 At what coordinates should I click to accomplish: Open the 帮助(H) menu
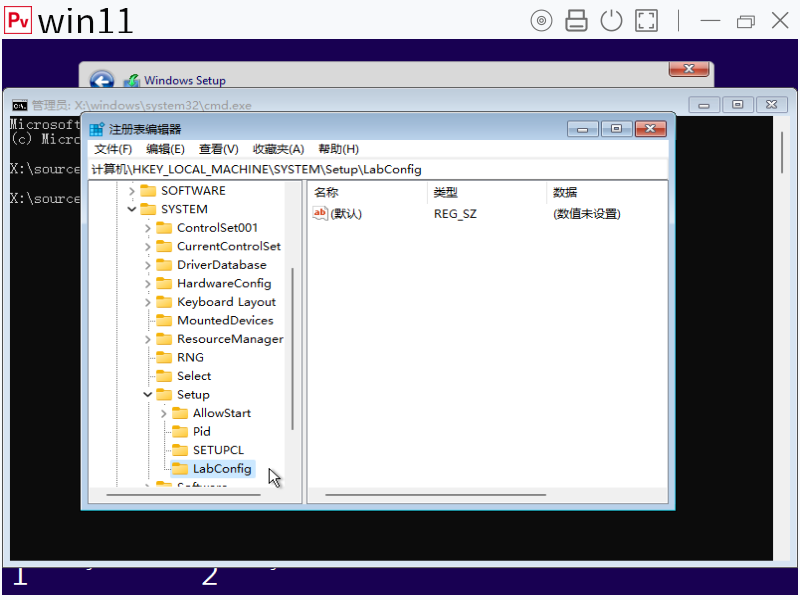coord(338,149)
